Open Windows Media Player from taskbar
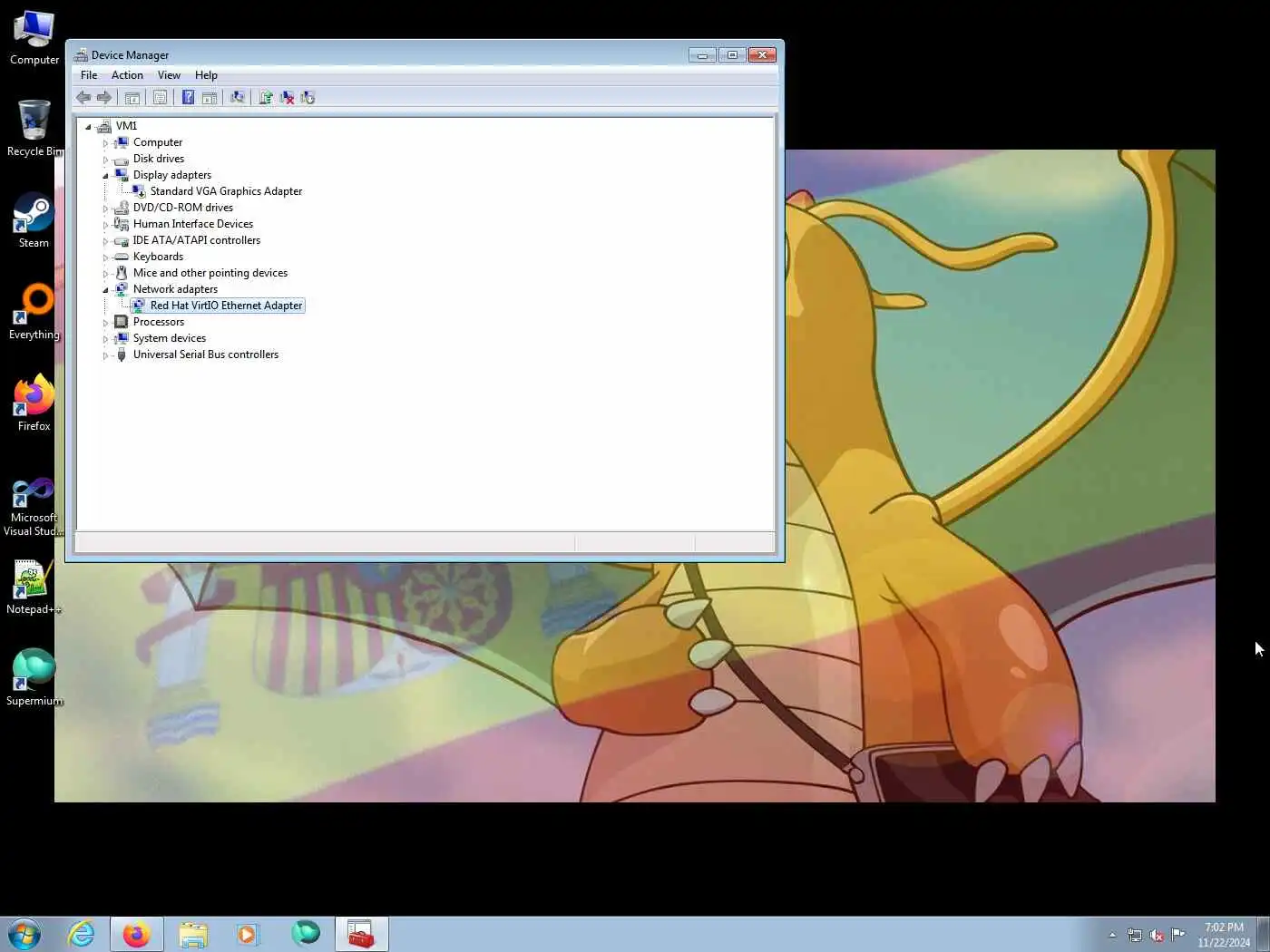The width and height of the screenshot is (1270, 952). (x=248, y=934)
